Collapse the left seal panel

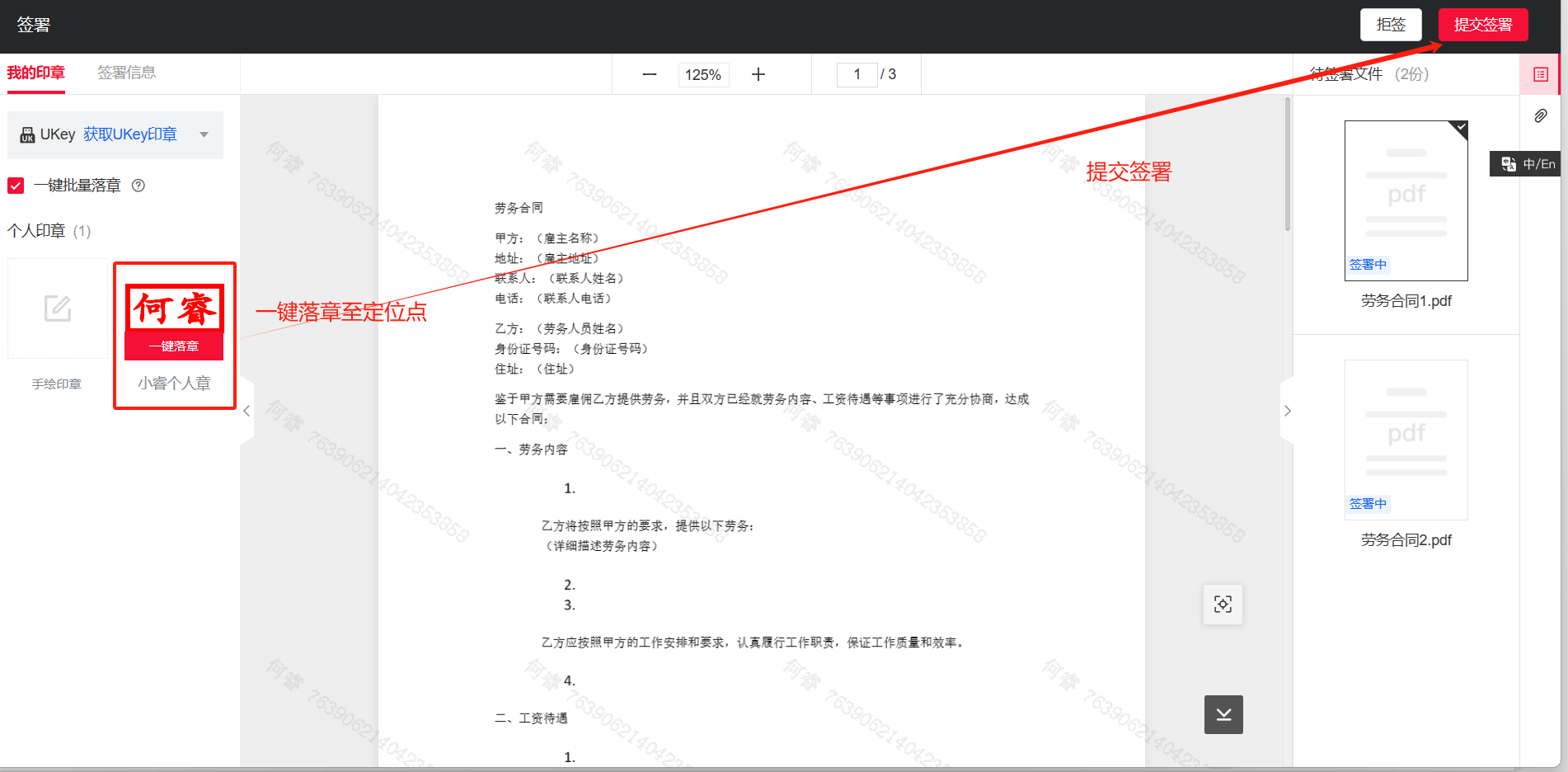(x=246, y=411)
